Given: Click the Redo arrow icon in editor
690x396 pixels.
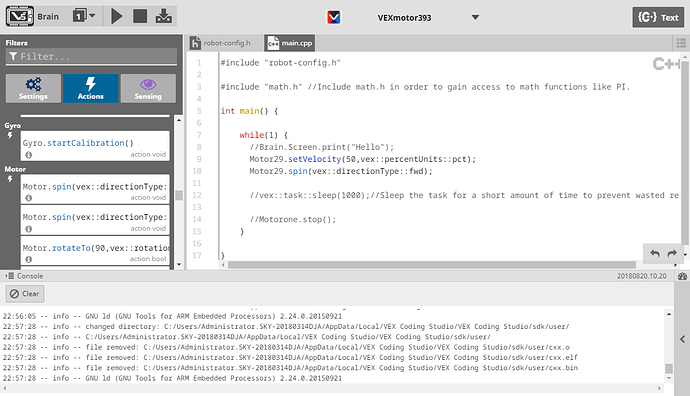Looking at the screenshot, I should pos(672,253).
